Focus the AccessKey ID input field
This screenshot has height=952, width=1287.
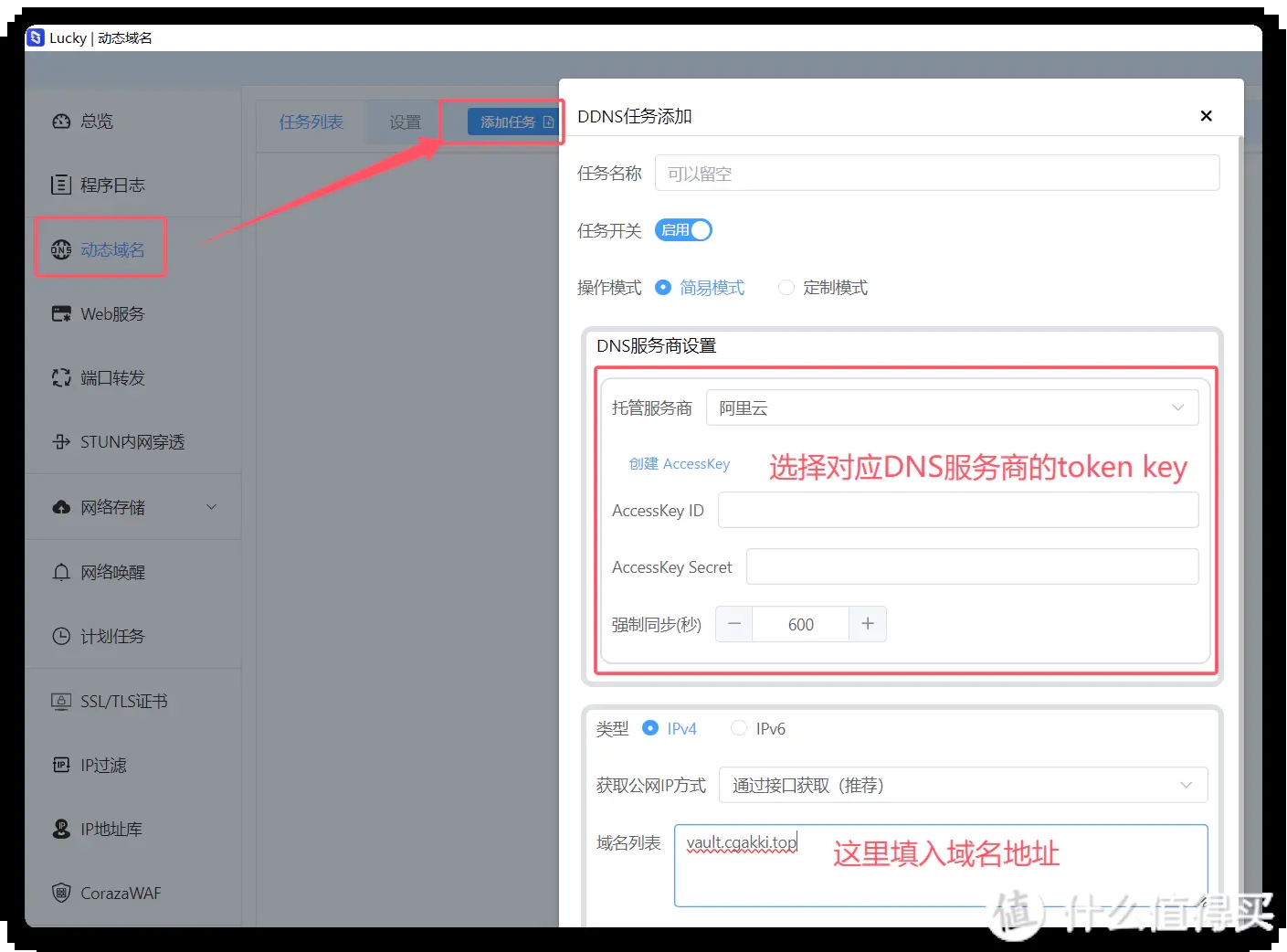tap(958, 511)
